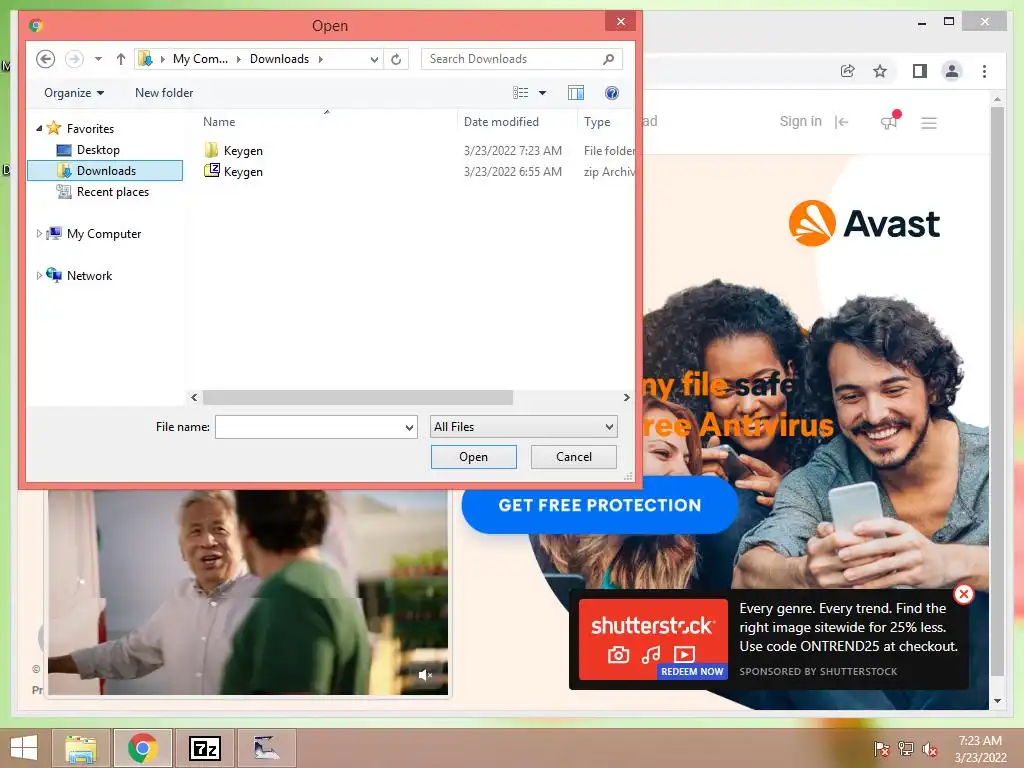Select Desktop under Favorites
The width and height of the screenshot is (1024, 768).
[98, 150]
